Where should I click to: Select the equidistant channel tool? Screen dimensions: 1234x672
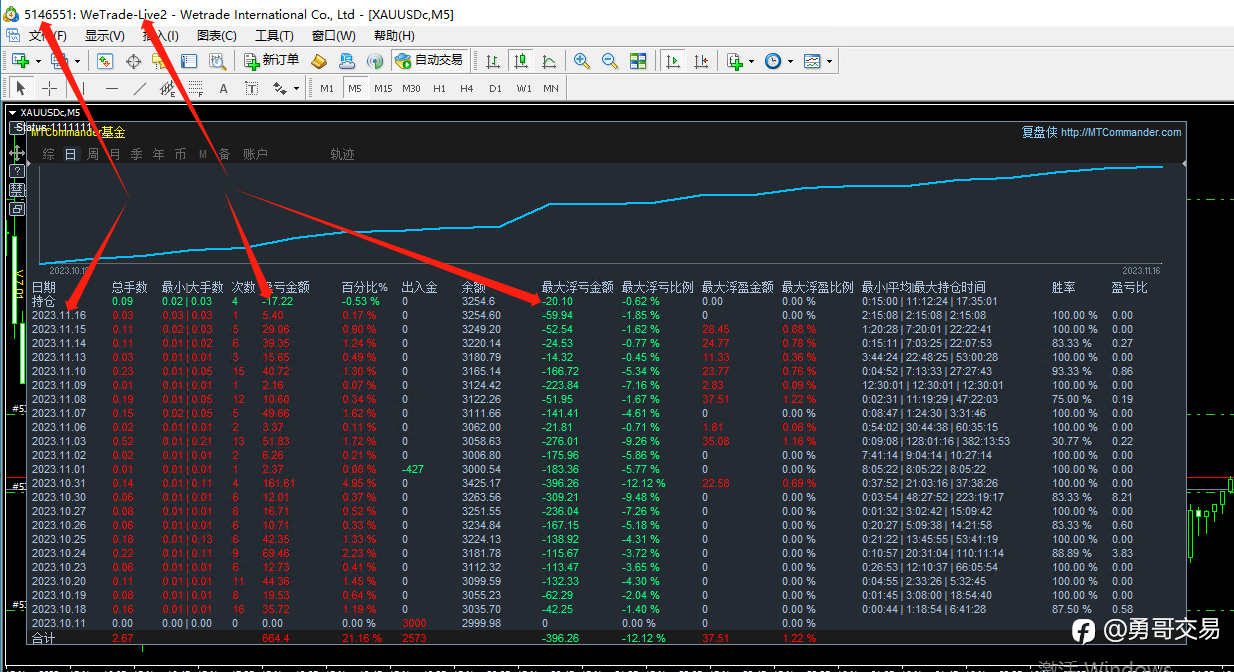(168, 88)
